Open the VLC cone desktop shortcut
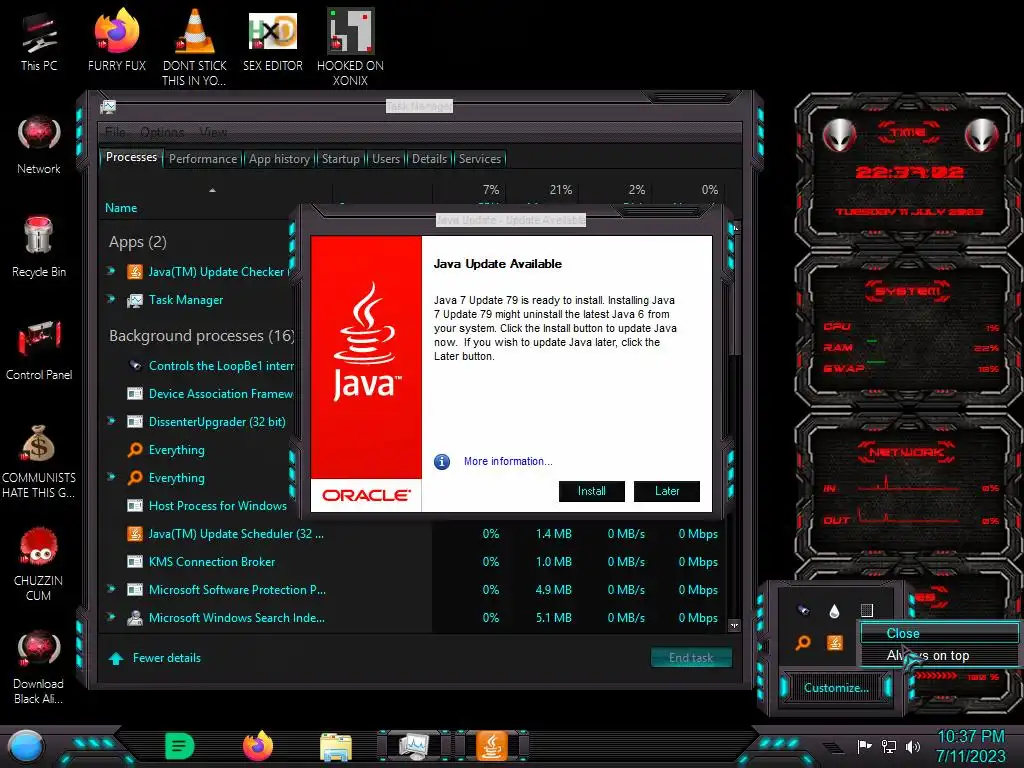 (x=195, y=47)
